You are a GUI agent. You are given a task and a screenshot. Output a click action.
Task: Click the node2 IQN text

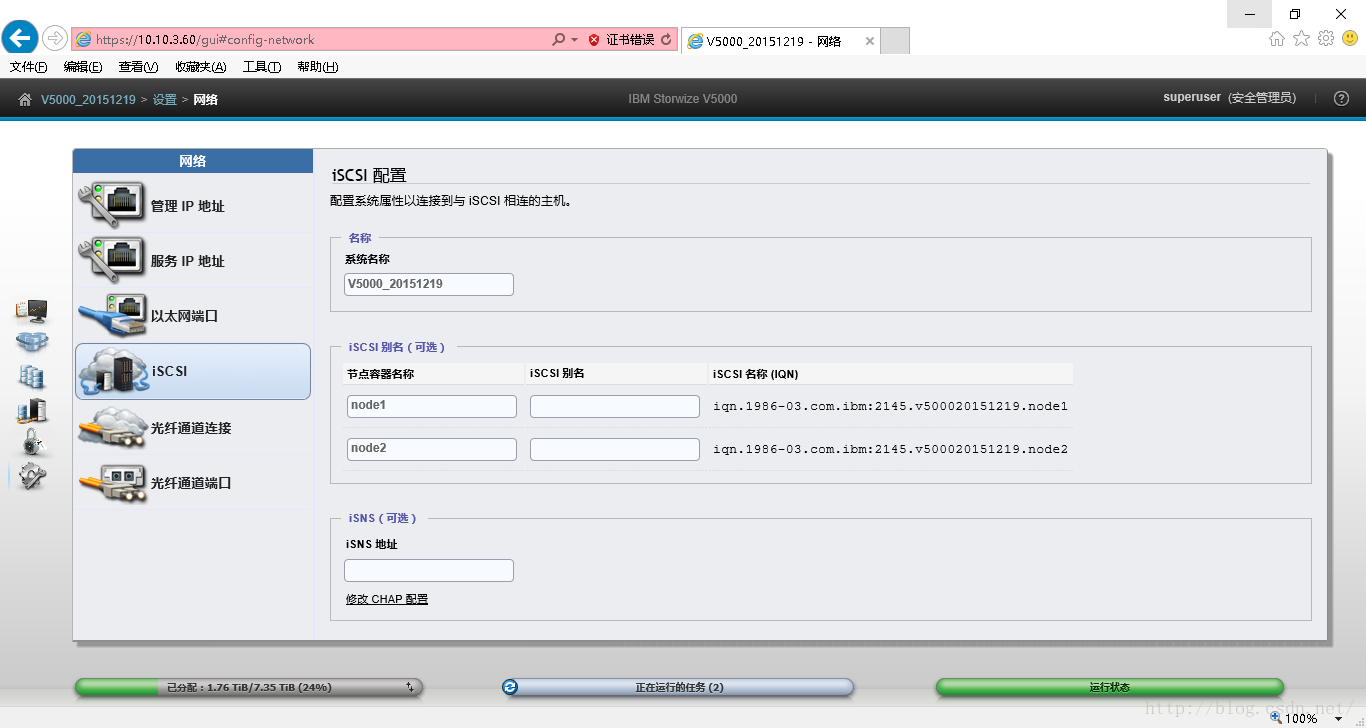tap(890, 449)
